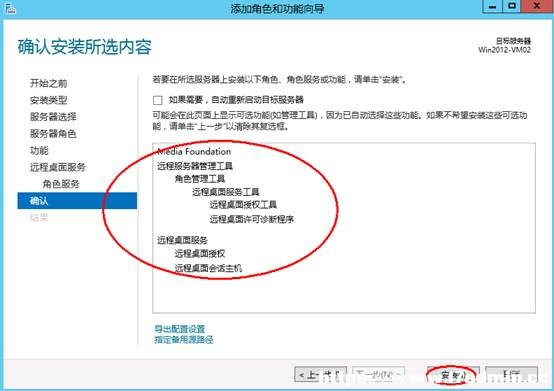Viewport: 554px width, 391px height.
Task: Select the 服务器选择 sidebar item
Action: [x=53, y=117]
